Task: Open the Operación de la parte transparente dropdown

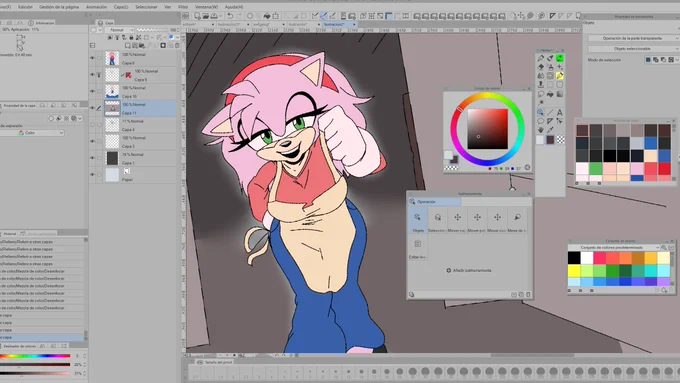Action: coord(633,38)
